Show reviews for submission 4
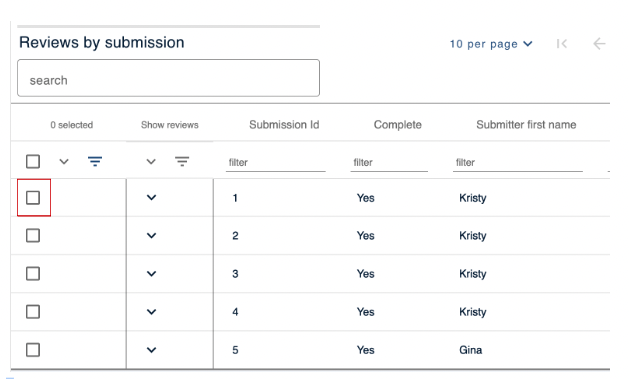This screenshot has height=379, width=629. tap(151, 312)
